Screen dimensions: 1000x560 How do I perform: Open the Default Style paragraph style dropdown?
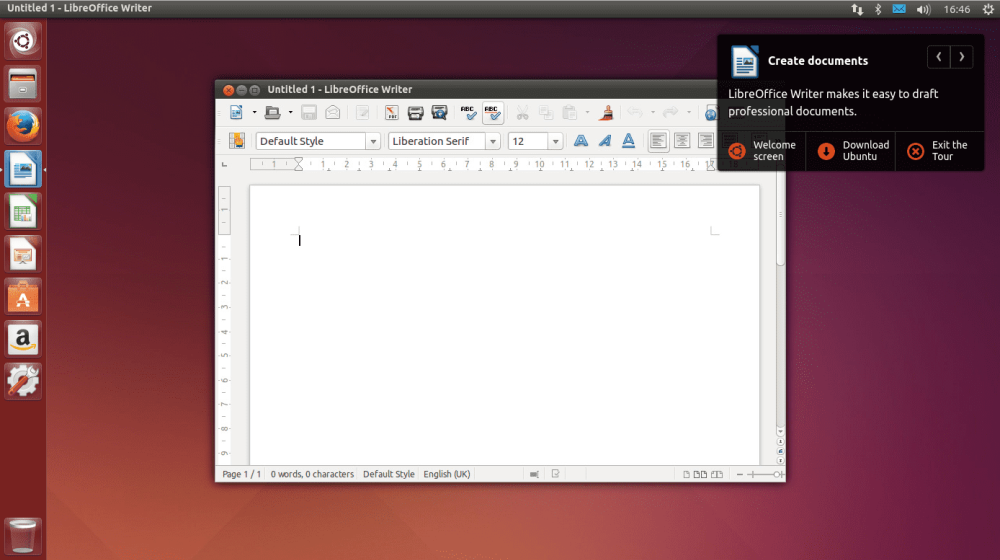[x=373, y=141]
